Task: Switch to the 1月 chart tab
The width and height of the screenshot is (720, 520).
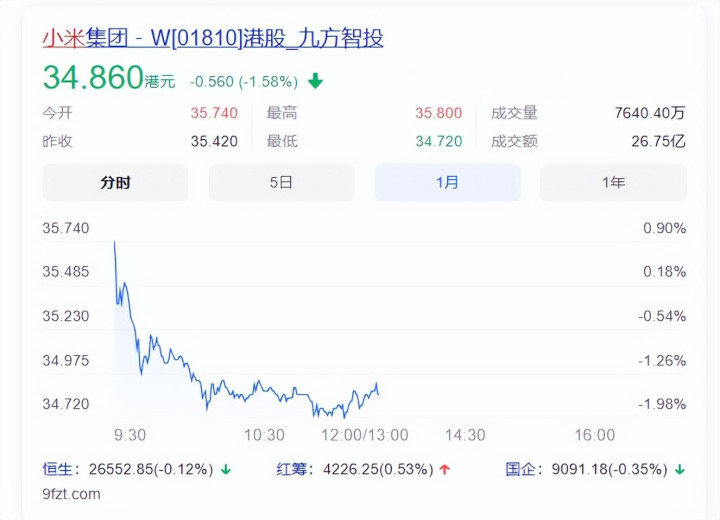Action: 448,183
